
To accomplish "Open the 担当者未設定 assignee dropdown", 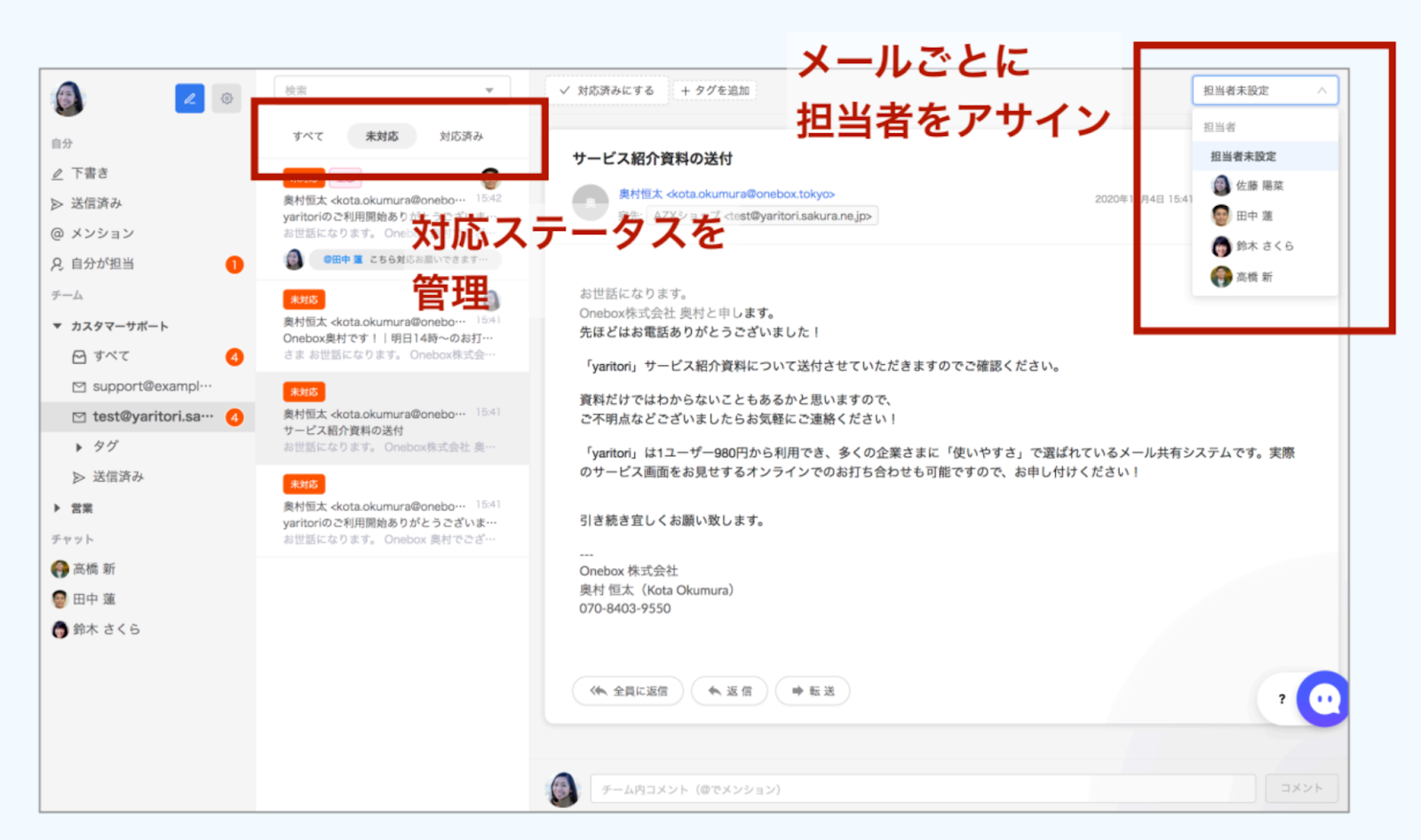I will [x=1265, y=91].
